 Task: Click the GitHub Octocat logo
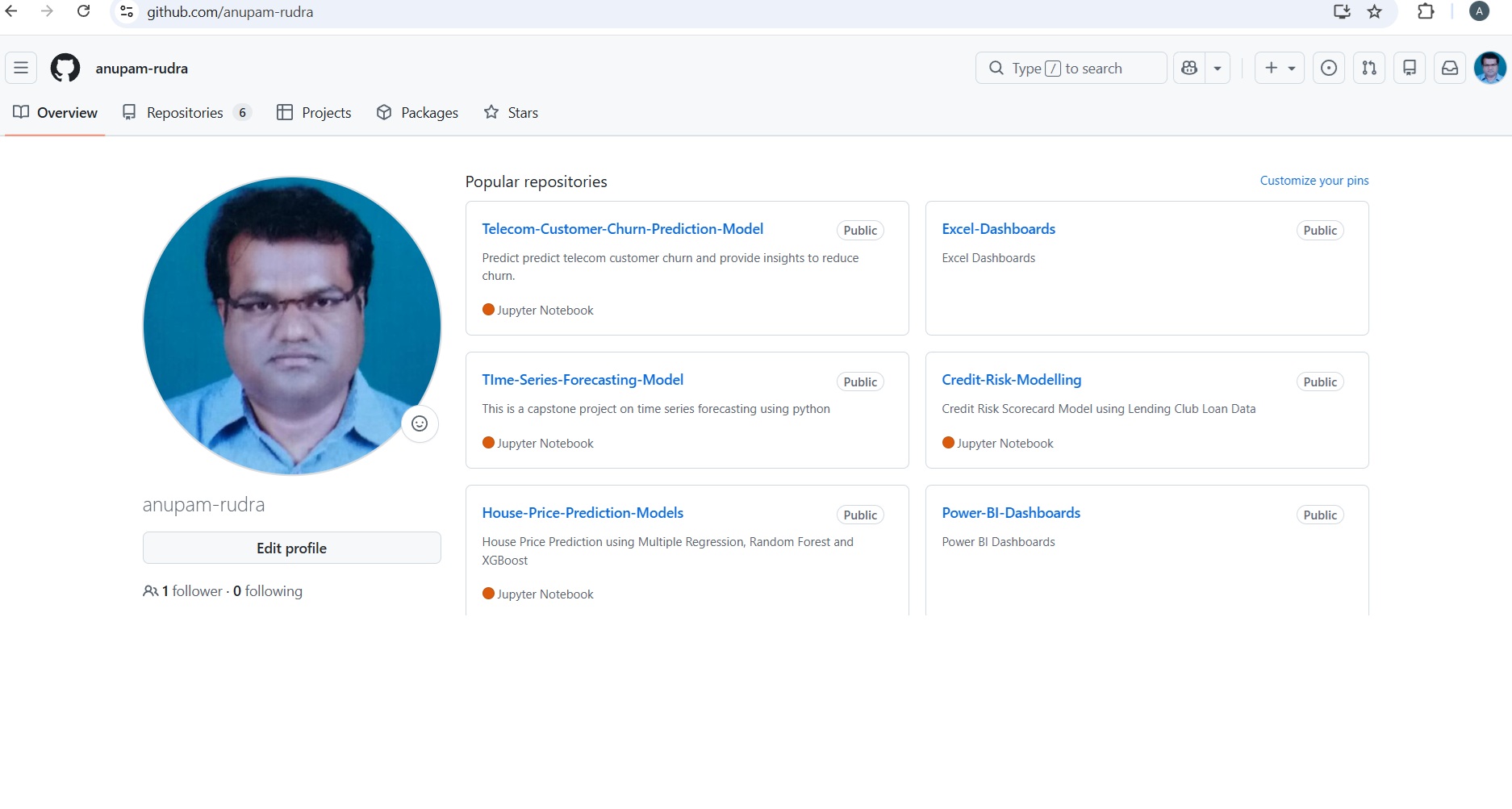[65, 69]
